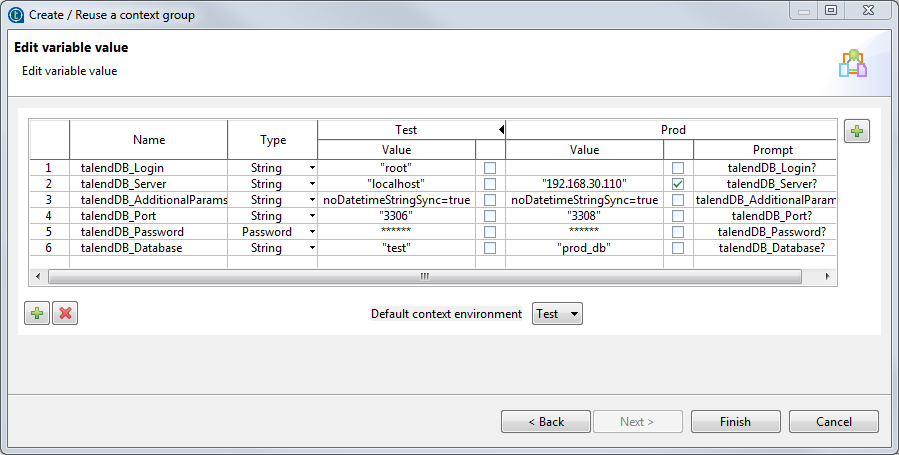
Task: Click the red X remove variable icon
Action: pyautogui.click(x=65, y=313)
